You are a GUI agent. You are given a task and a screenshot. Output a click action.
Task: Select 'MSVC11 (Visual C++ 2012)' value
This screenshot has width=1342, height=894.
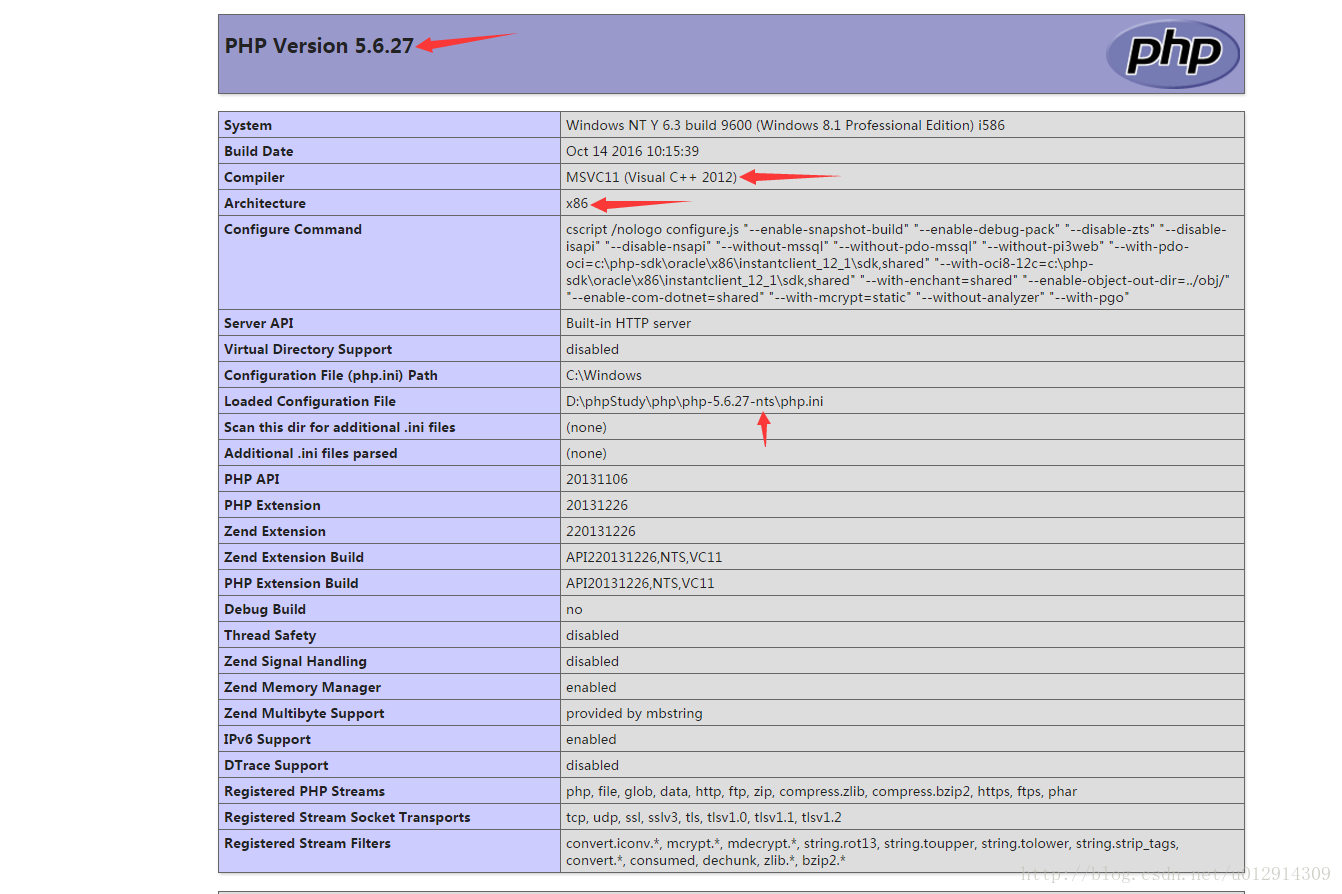point(651,177)
